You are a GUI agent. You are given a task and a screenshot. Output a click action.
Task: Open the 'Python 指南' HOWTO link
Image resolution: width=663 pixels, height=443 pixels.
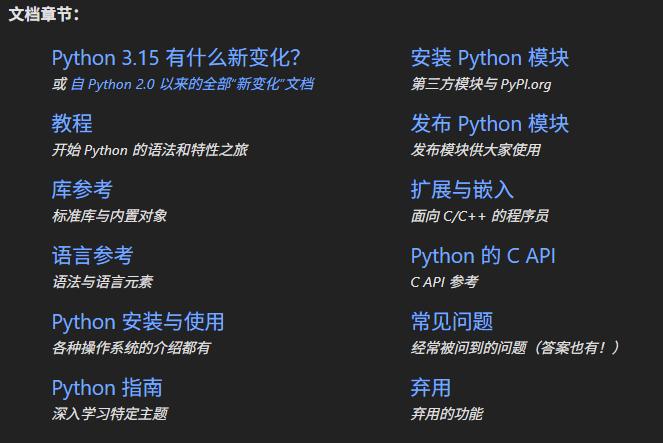[107, 388]
